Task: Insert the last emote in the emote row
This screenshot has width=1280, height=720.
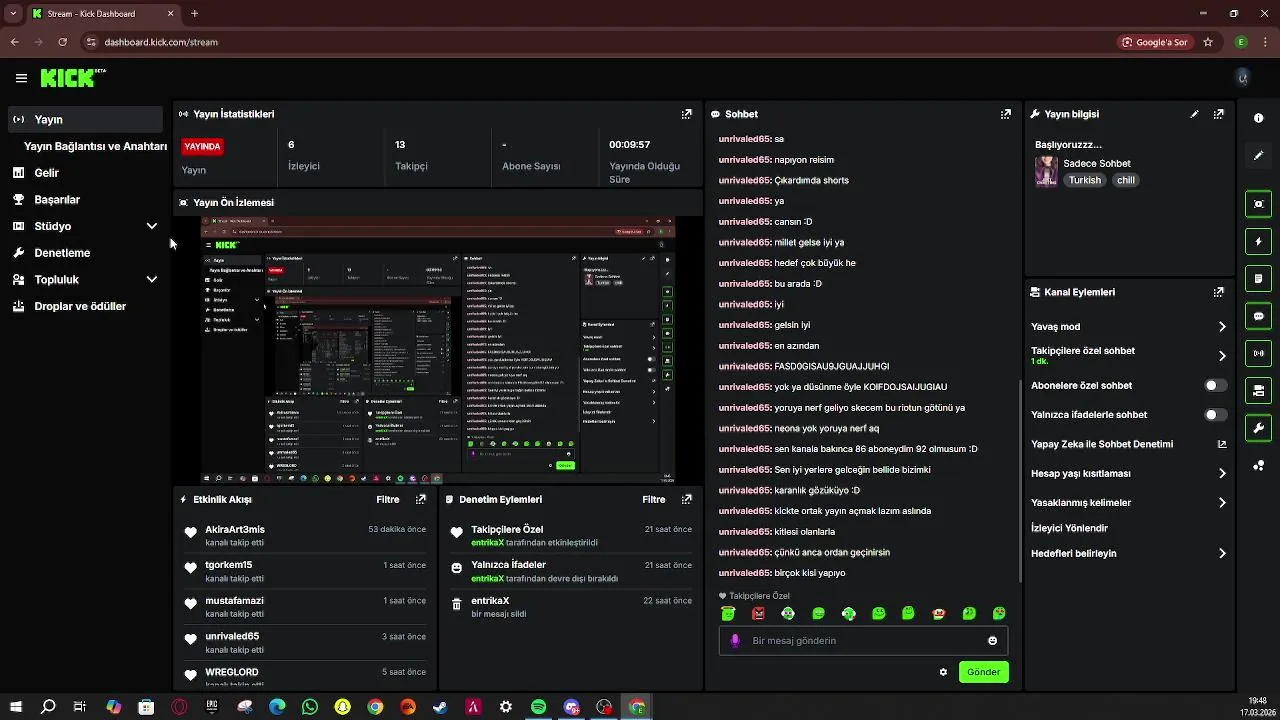Action: (999, 613)
